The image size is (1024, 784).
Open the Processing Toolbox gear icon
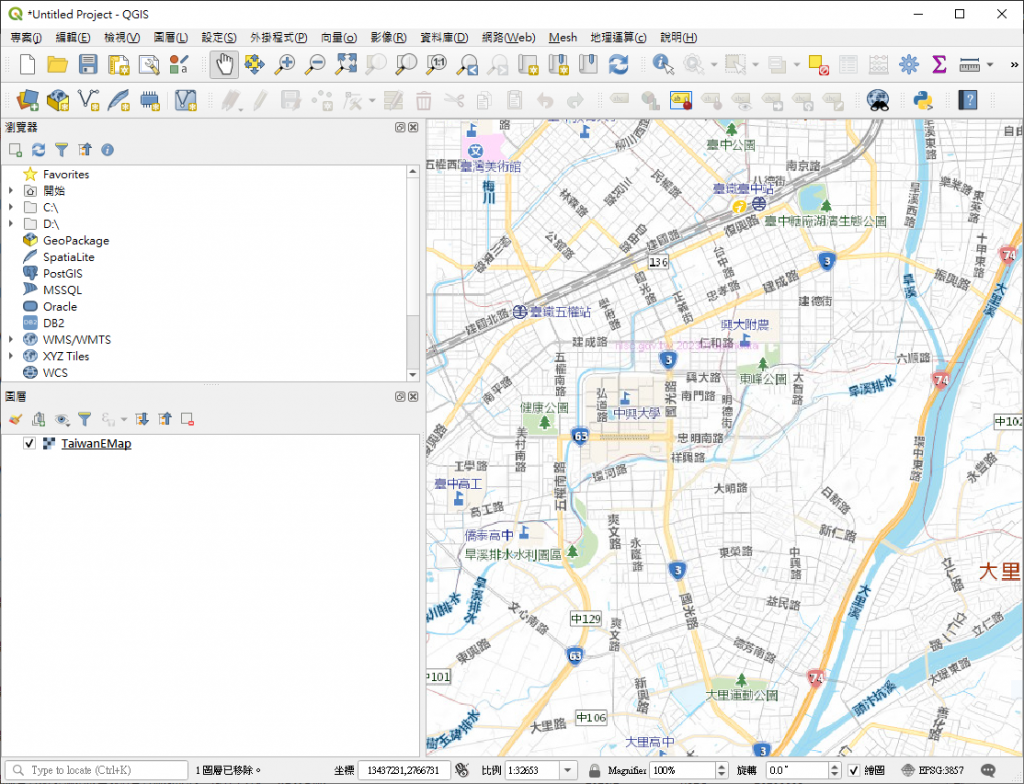coord(908,64)
